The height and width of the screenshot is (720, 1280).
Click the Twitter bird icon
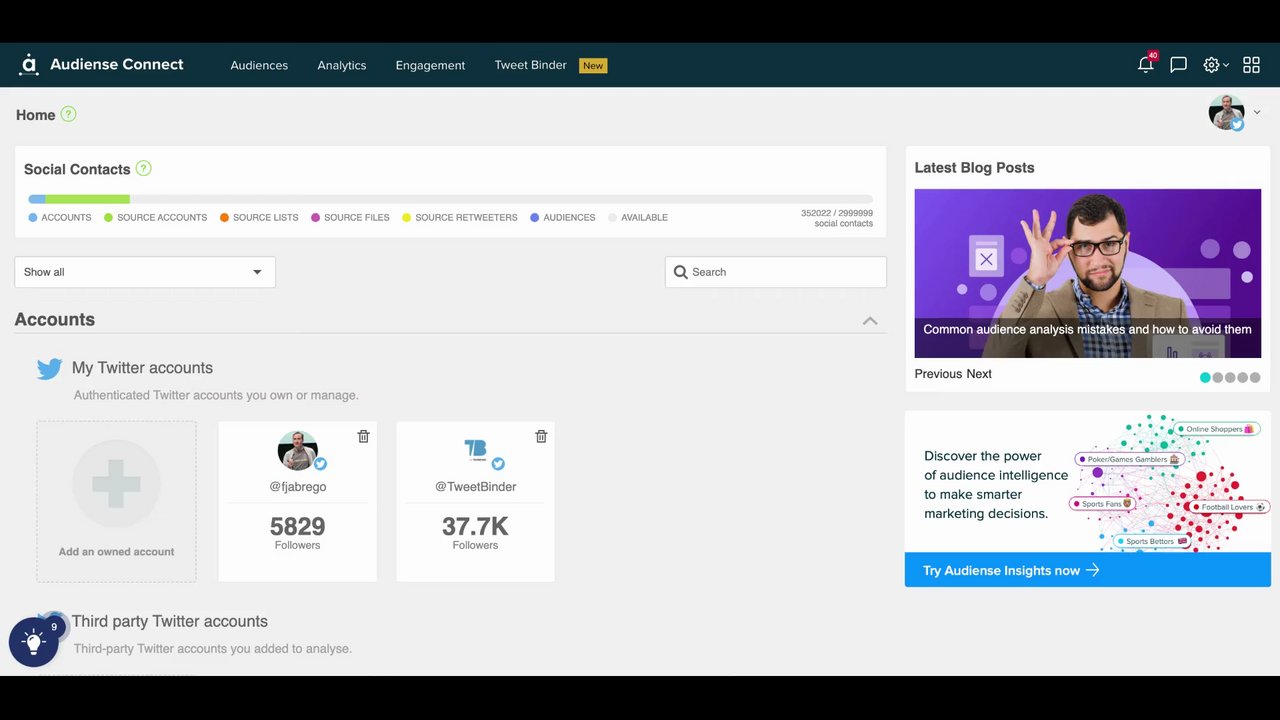pos(49,369)
